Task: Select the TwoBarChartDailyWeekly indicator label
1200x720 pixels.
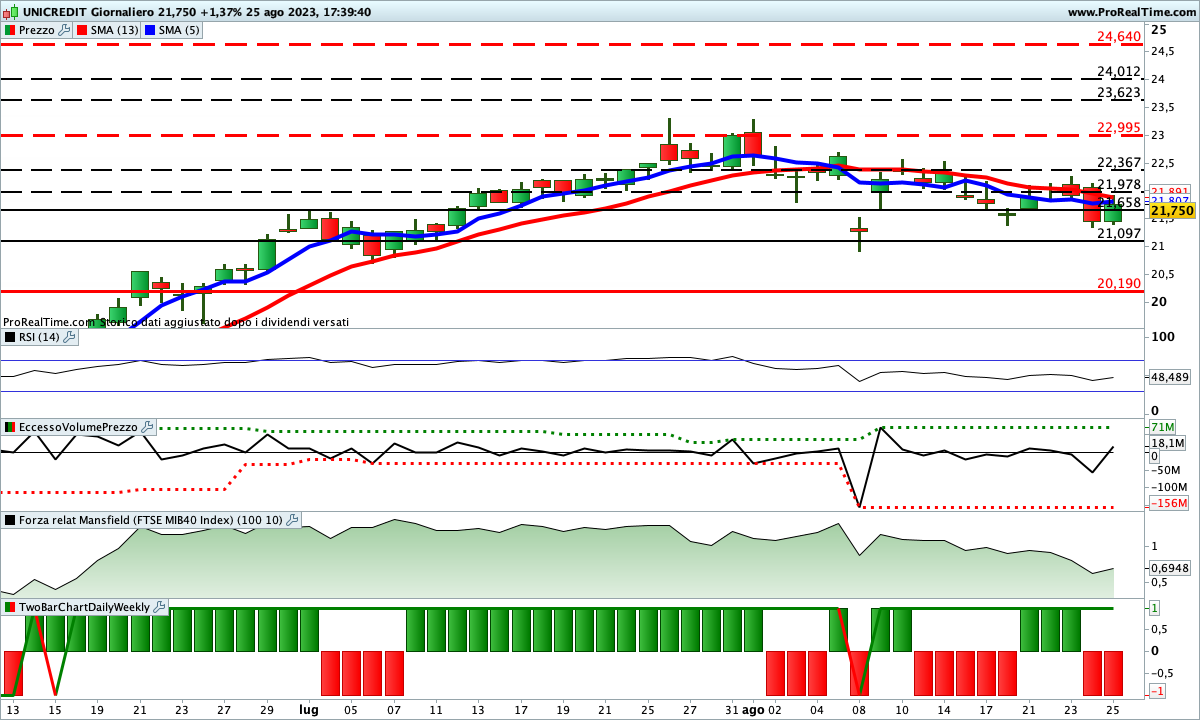Action: [x=85, y=607]
